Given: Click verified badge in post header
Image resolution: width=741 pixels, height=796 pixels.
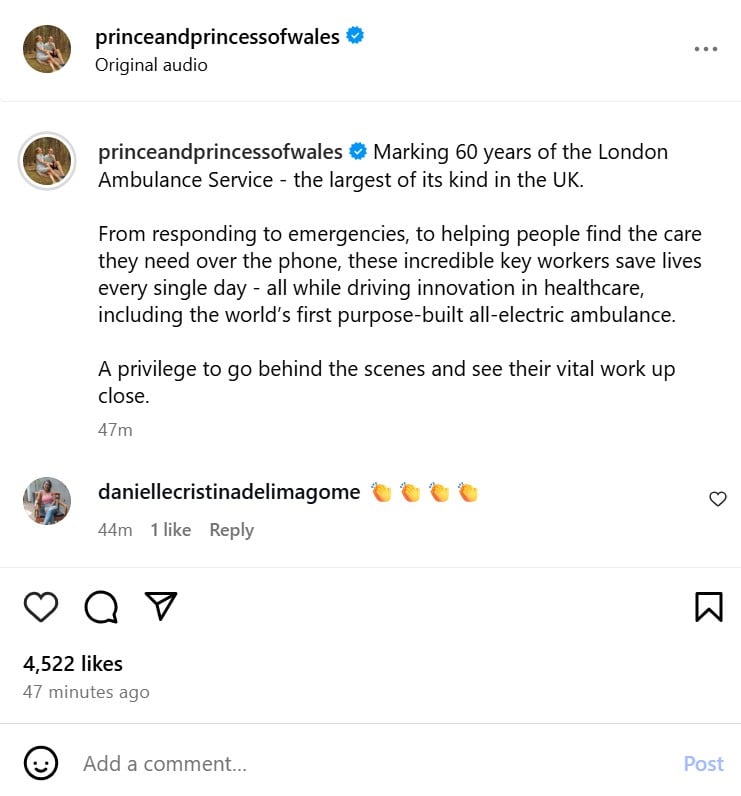Looking at the screenshot, I should pyautogui.click(x=355, y=37).
